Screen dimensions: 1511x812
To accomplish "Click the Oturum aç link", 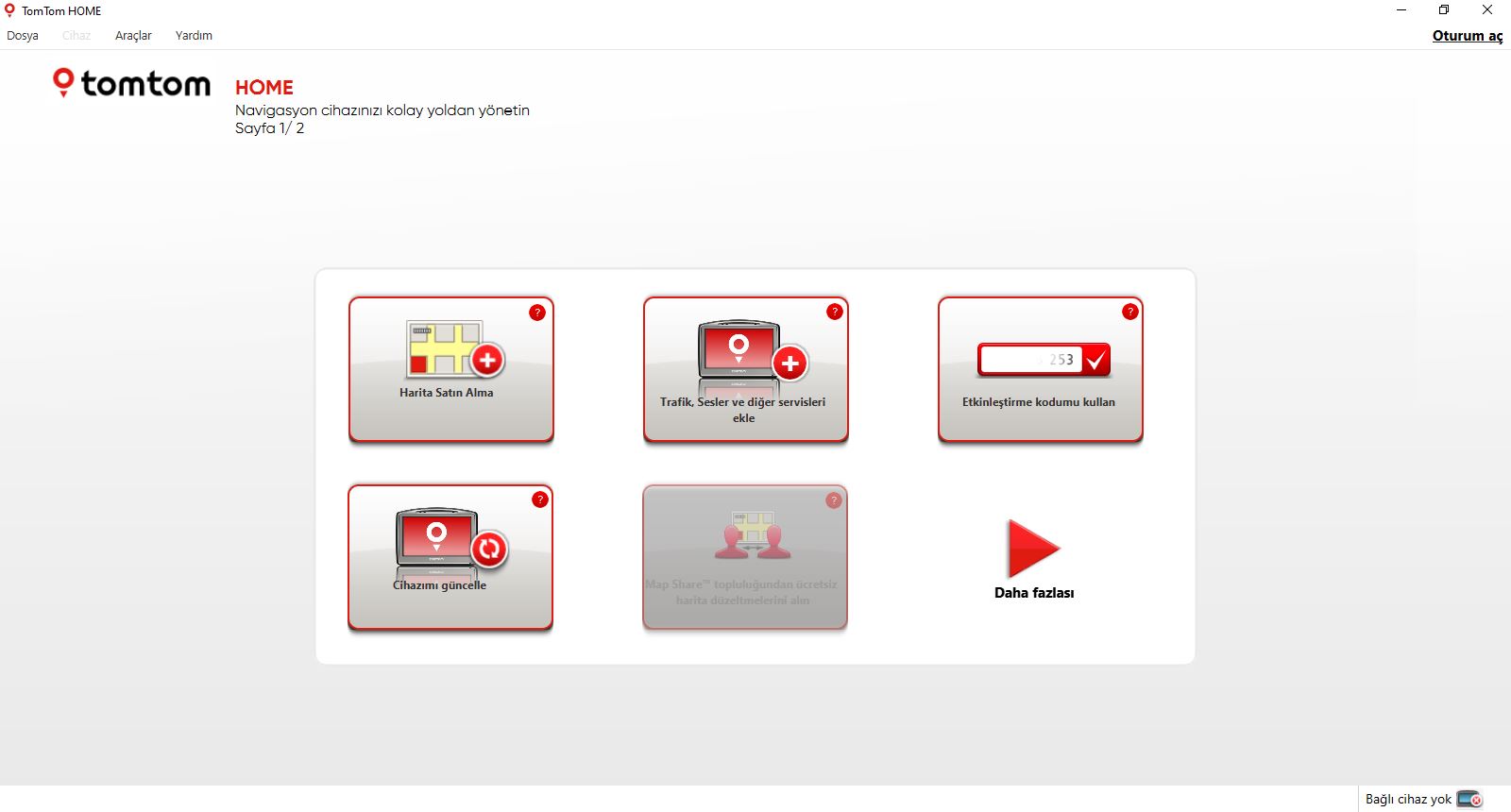I will tap(1468, 36).
